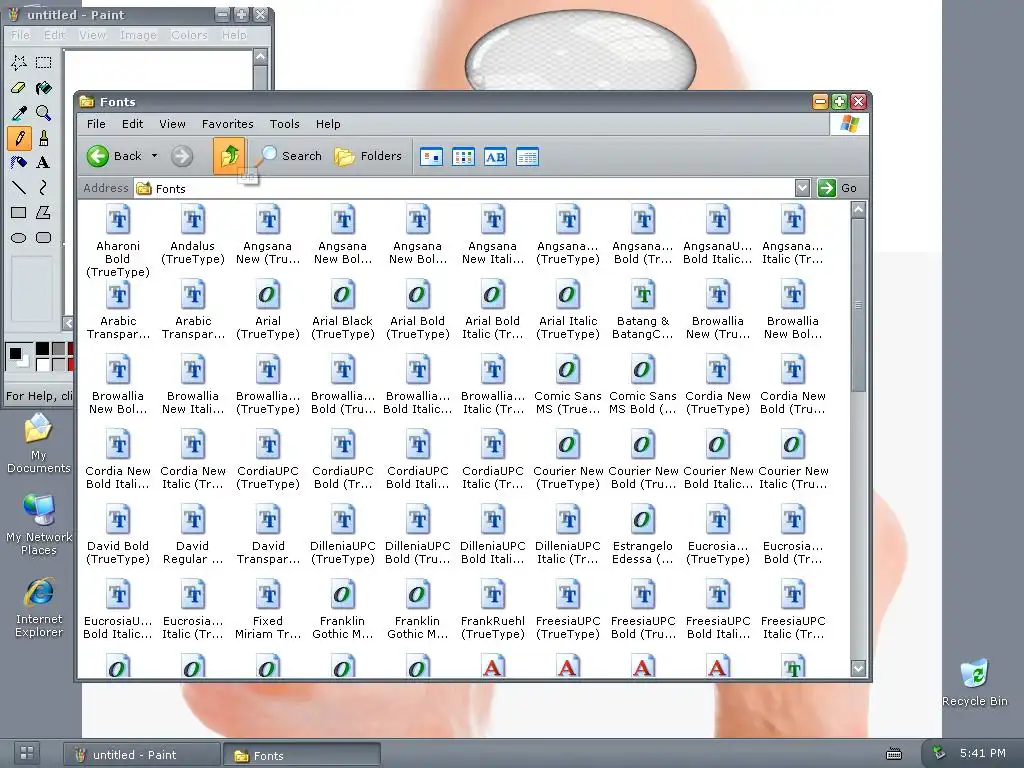The width and height of the screenshot is (1024, 768).
Task: Choose the Fill With Color tool in Paint
Action: click(x=44, y=88)
